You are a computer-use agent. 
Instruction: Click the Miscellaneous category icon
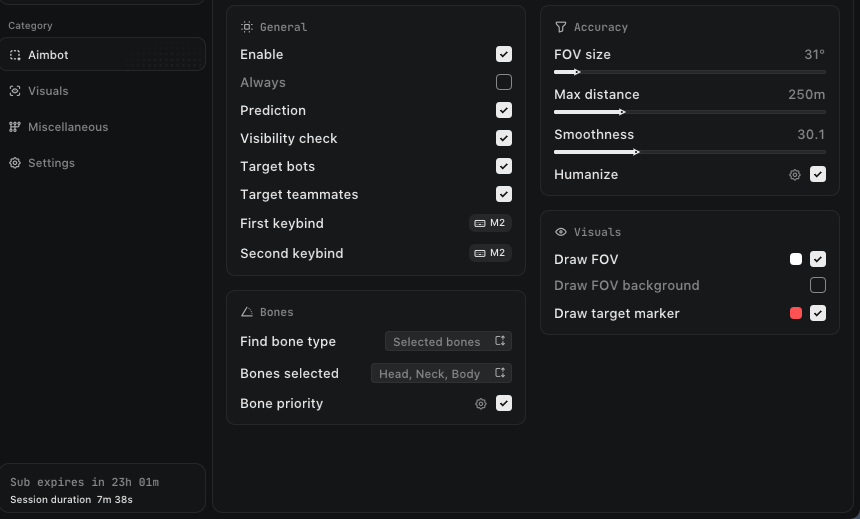(15, 127)
